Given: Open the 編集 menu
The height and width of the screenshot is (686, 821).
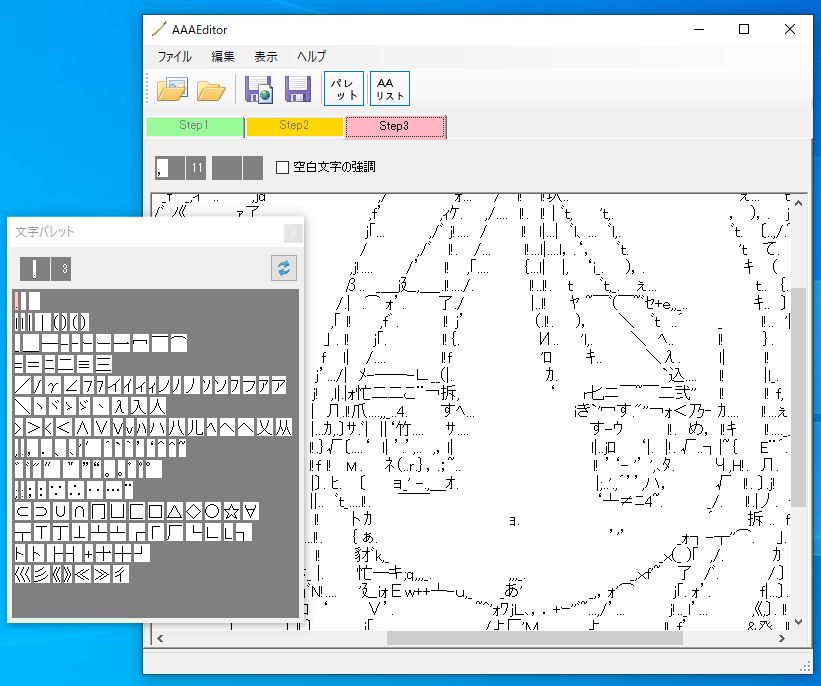Looking at the screenshot, I should [221, 57].
